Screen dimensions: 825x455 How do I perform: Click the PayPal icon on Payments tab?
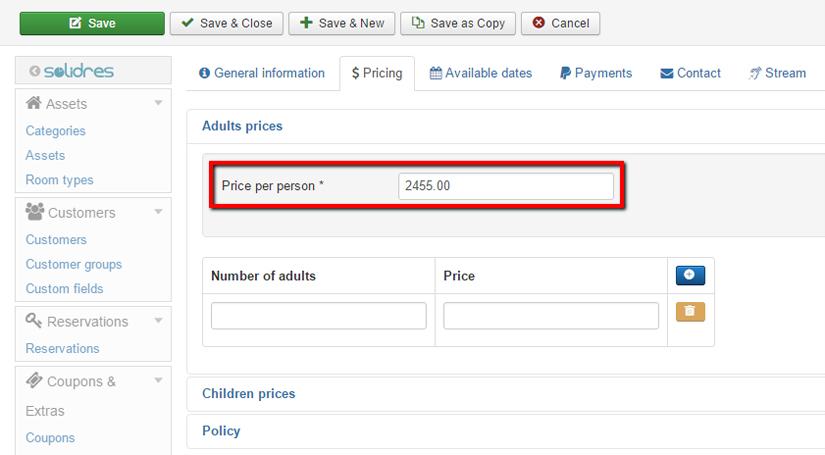point(565,73)
